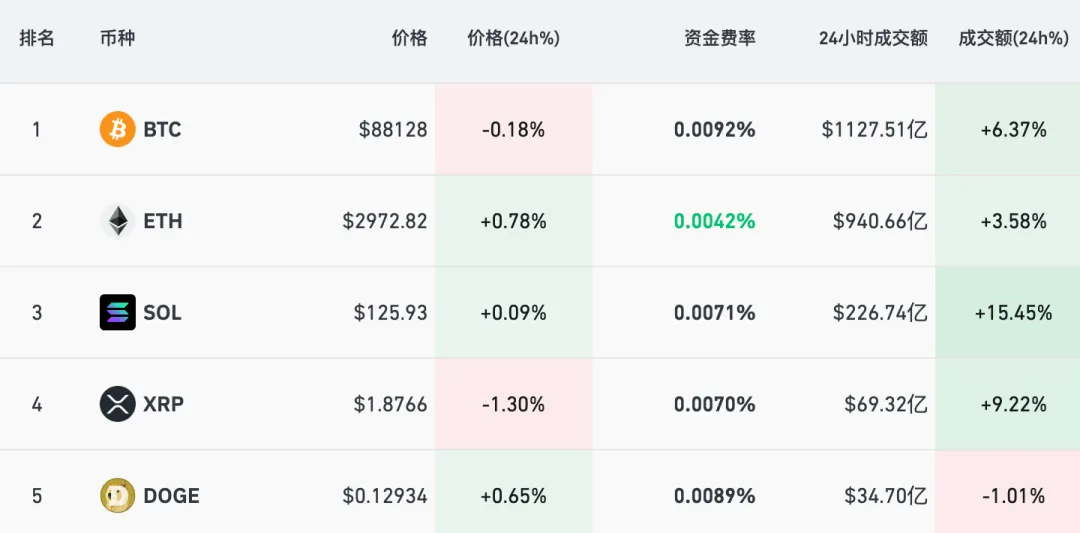
Task: Open the SOL coin name link
Action: (162, 313)
